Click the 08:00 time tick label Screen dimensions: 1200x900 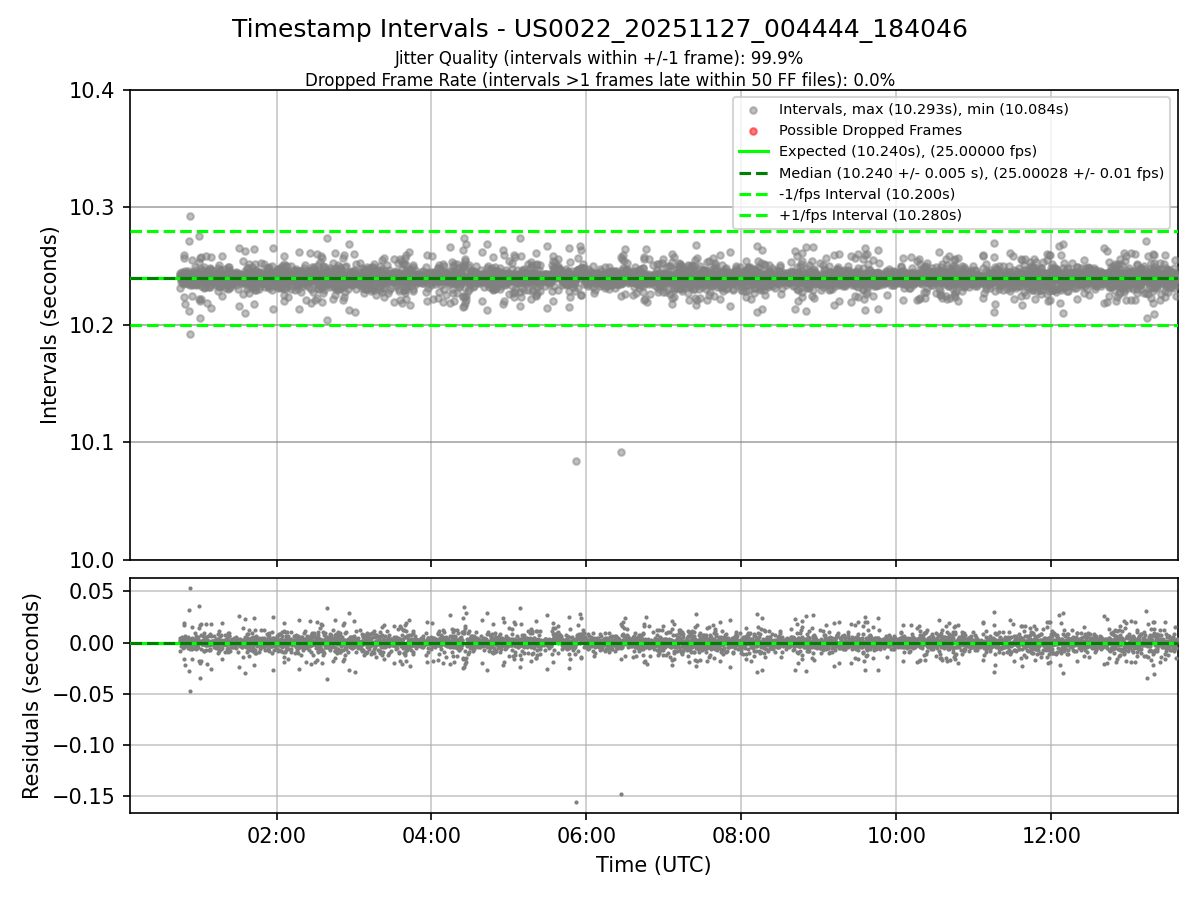pos(741,835)
